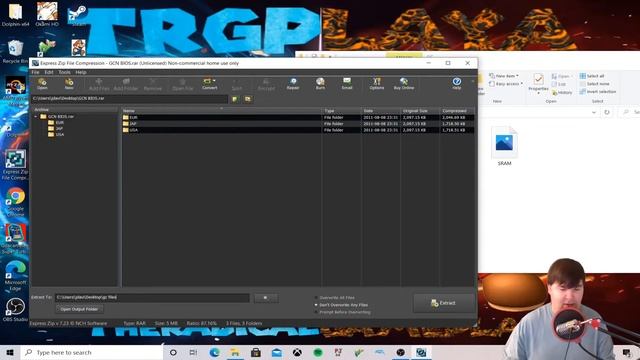Open Microsoft Edge desktop shortcut
The height and width of the screenshot is (360, 640).
coord(16,276)
